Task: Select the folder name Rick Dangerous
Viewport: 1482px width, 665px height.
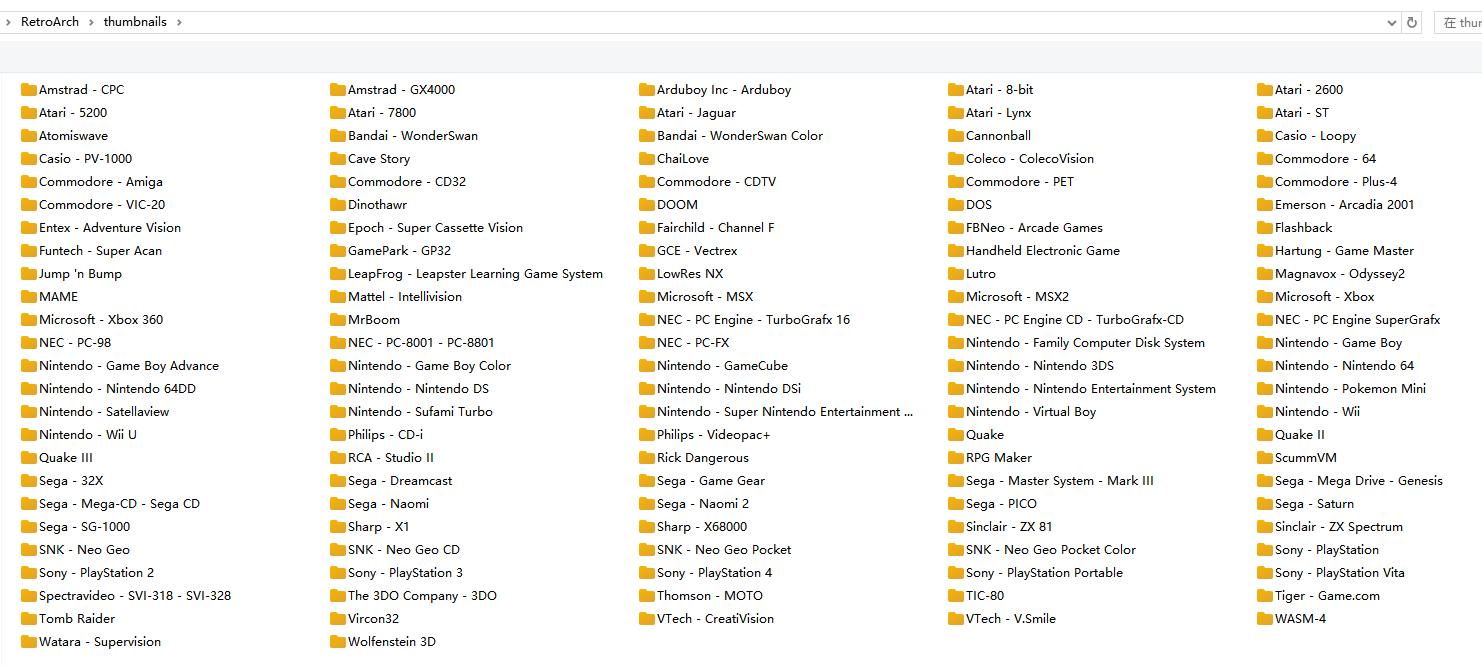Action: 703,458
